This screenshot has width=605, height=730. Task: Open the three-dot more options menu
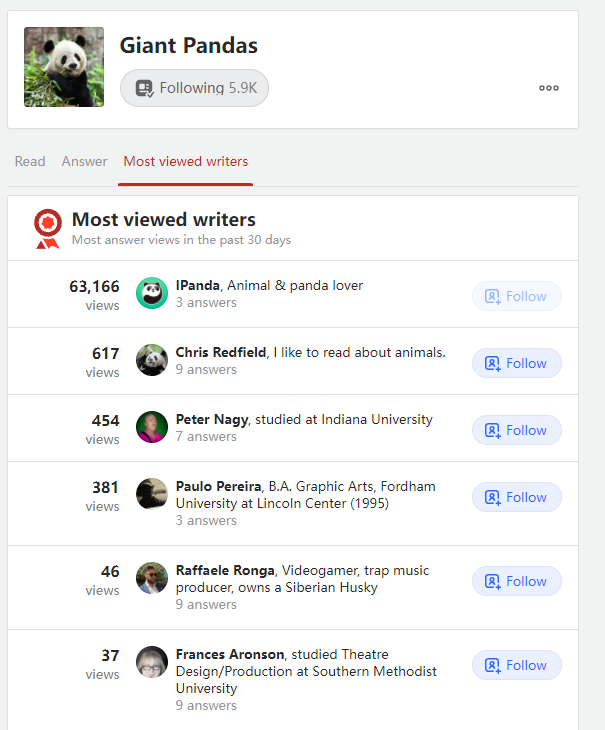tap(548, 88)
